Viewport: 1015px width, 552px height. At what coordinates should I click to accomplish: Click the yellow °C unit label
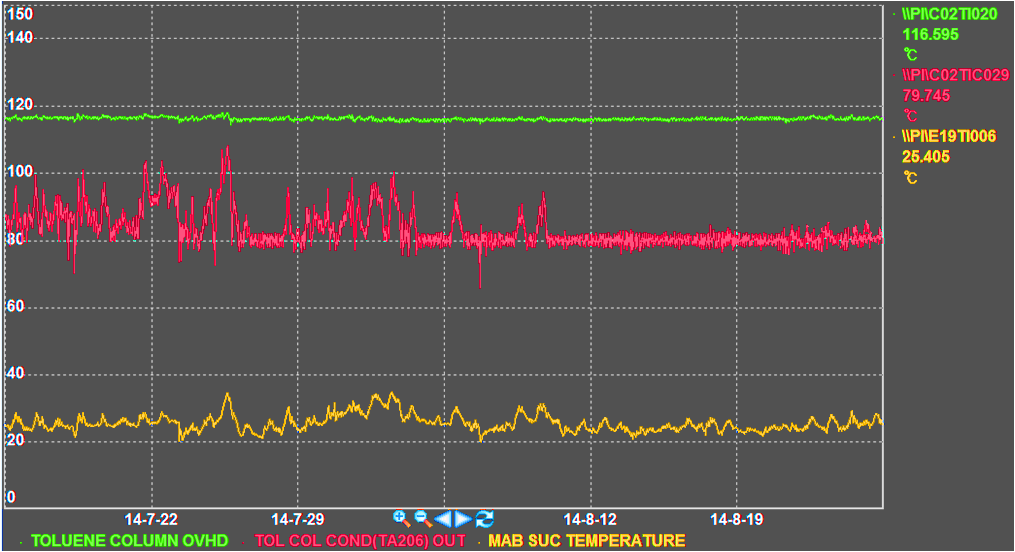coord(910,177)
